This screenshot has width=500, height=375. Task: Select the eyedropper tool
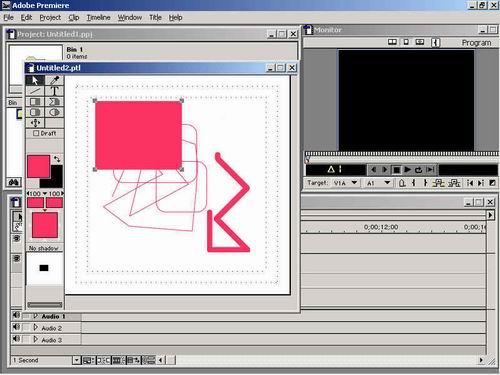point(54,80)
